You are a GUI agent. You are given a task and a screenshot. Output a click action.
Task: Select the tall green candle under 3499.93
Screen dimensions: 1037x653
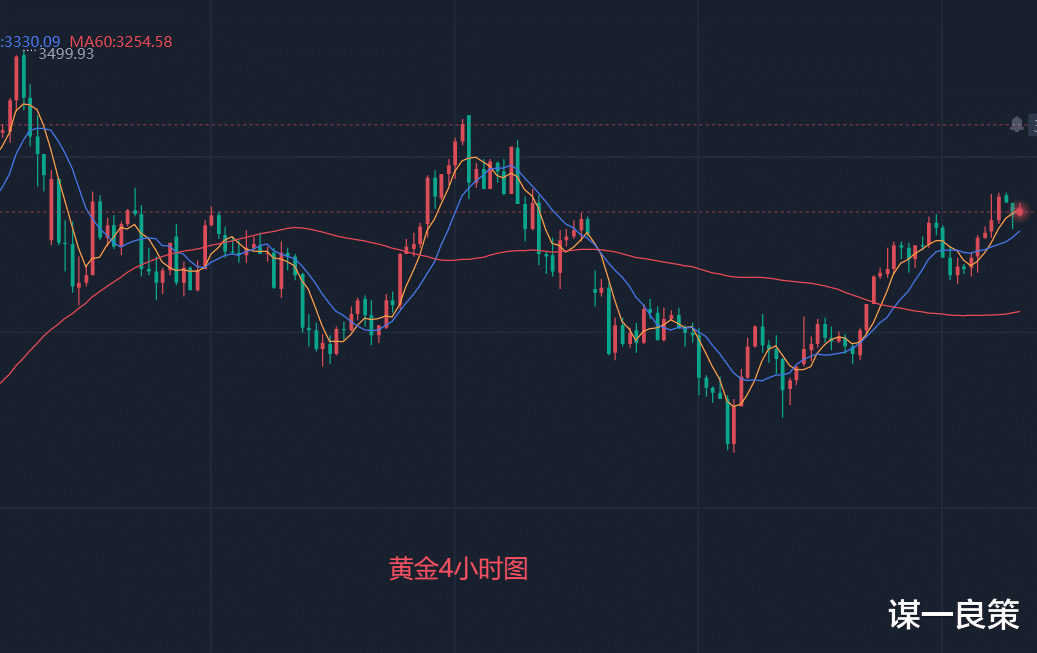click(x=24, y=78)
